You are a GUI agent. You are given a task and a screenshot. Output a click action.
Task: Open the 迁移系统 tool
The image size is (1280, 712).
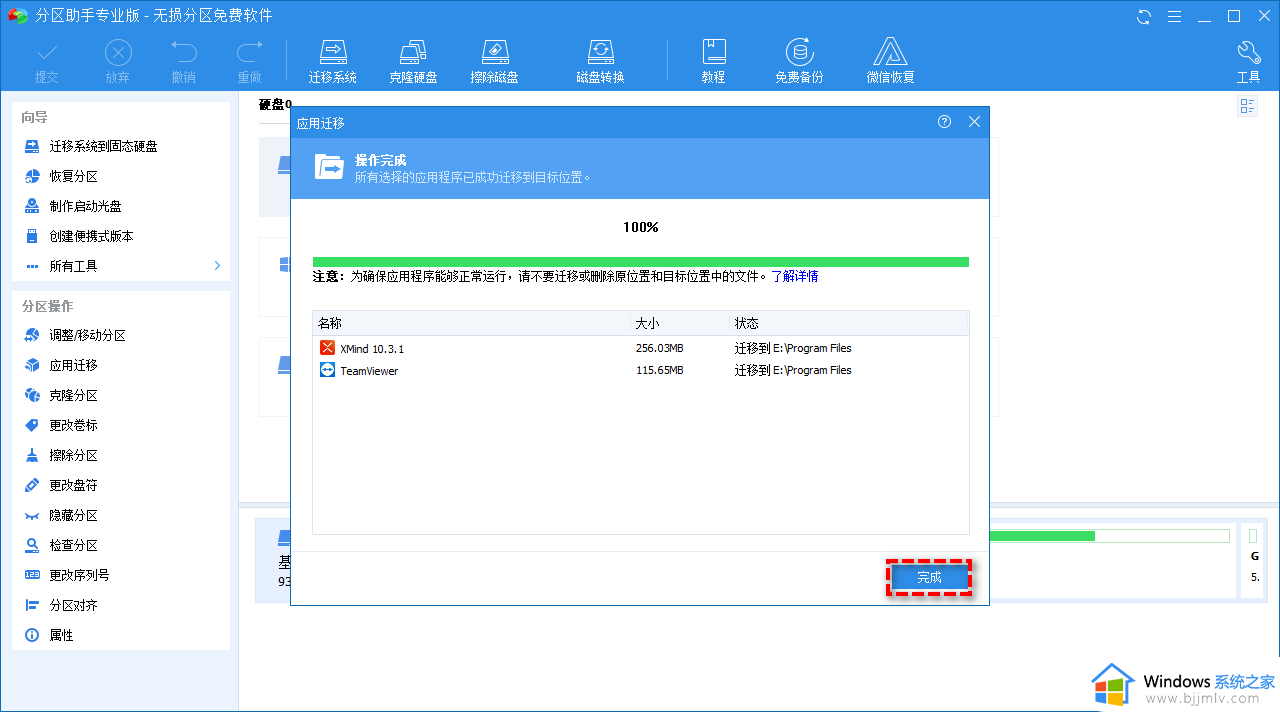coord(333,61)
